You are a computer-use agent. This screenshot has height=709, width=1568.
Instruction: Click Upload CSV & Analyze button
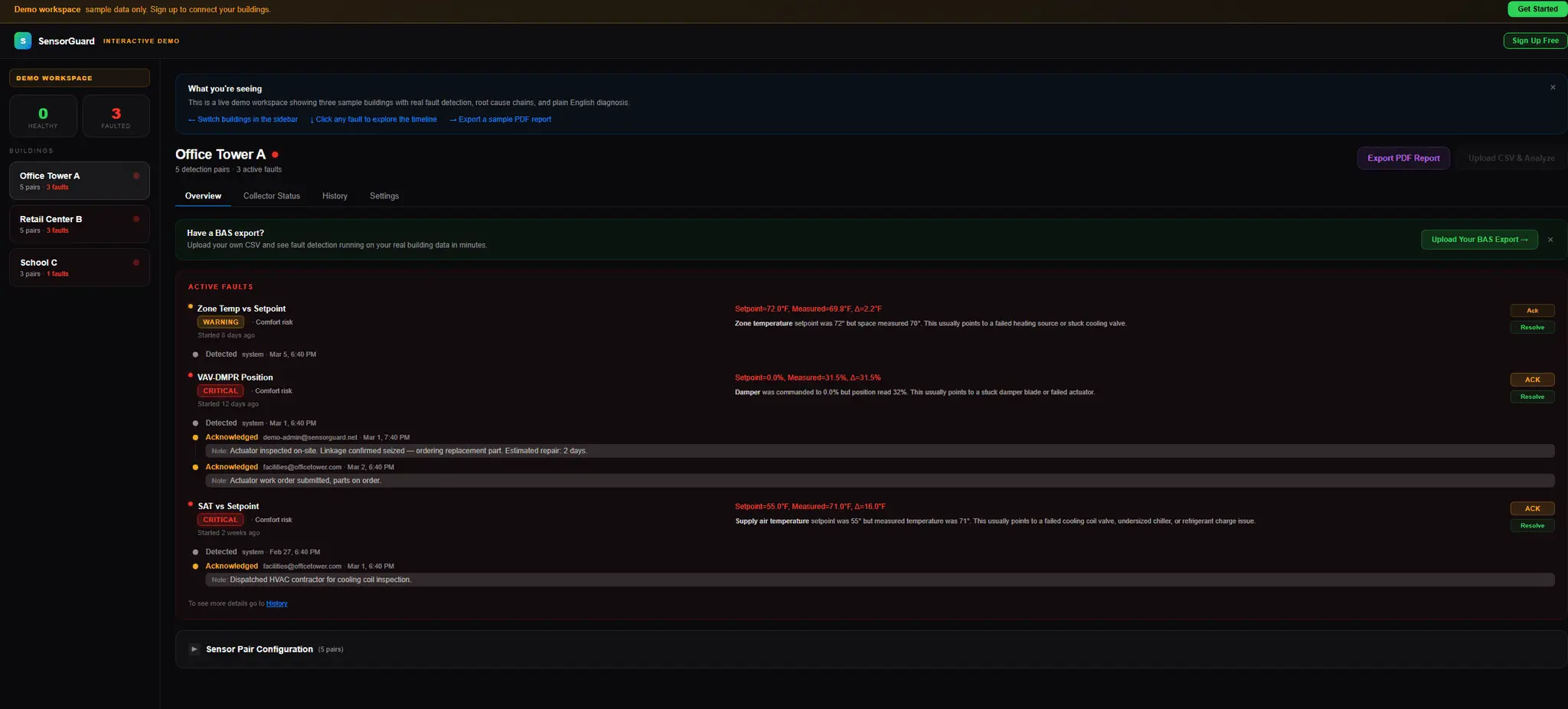(1511, 158)
